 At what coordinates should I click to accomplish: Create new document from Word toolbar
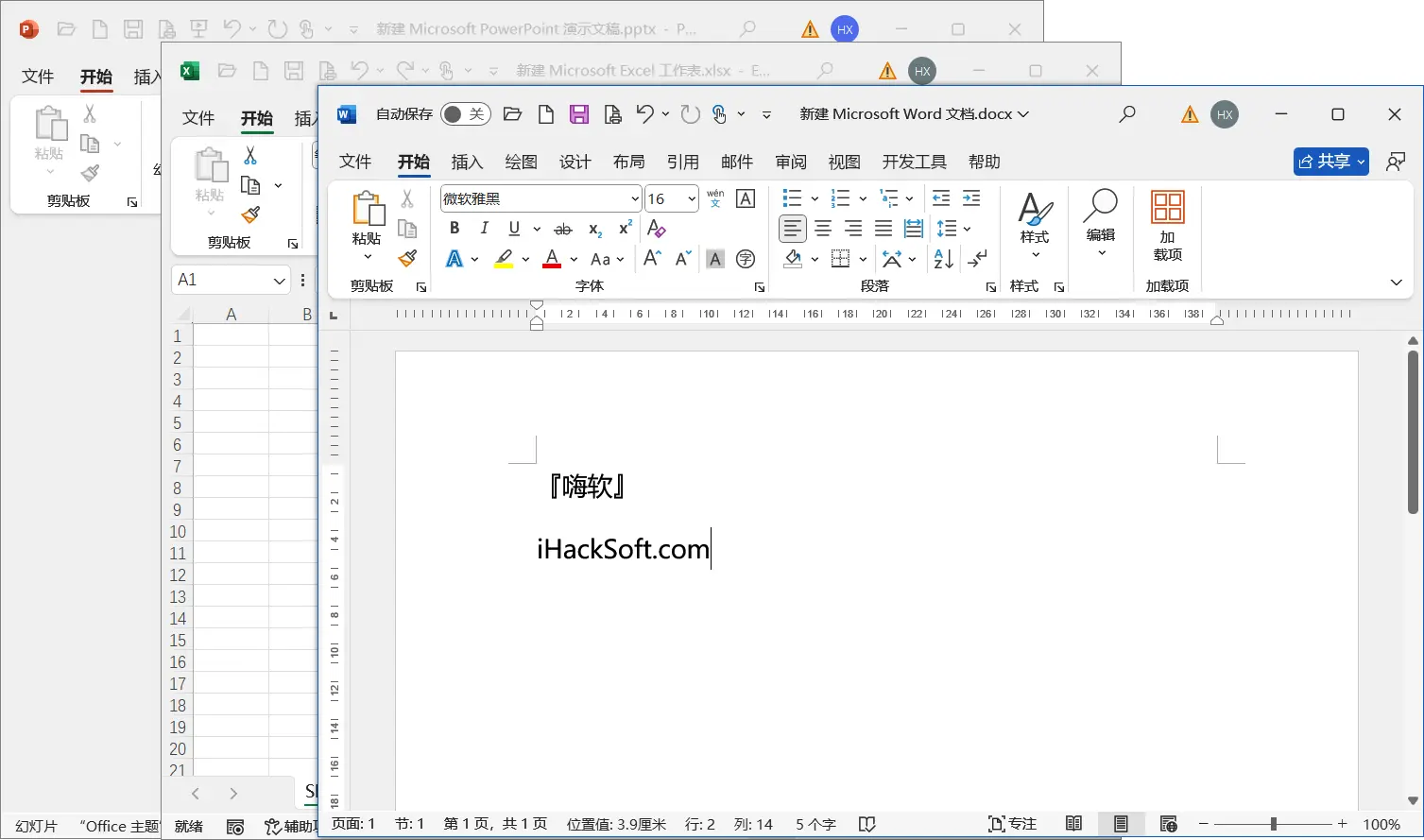(x=545, y=114)
